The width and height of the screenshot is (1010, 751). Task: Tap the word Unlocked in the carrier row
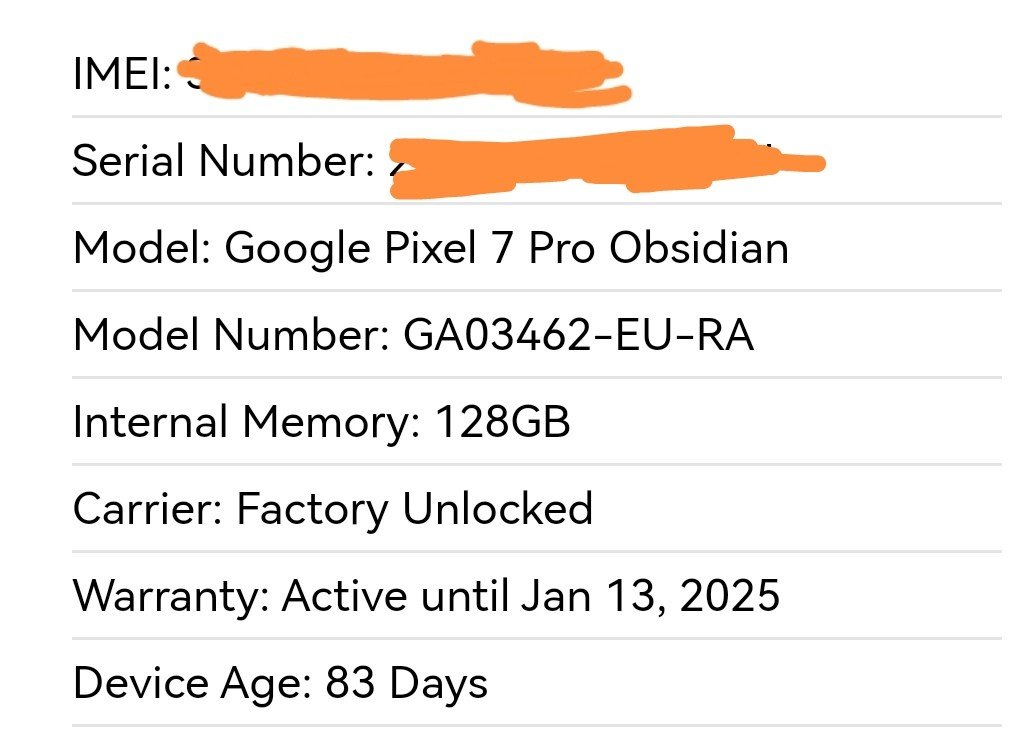pos(497,510)
